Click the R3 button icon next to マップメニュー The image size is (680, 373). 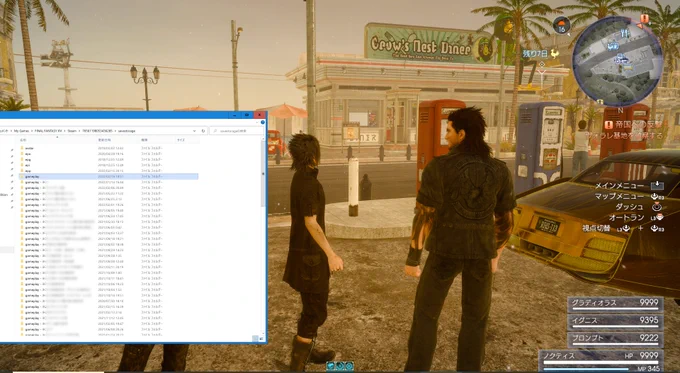pos(657,196)
